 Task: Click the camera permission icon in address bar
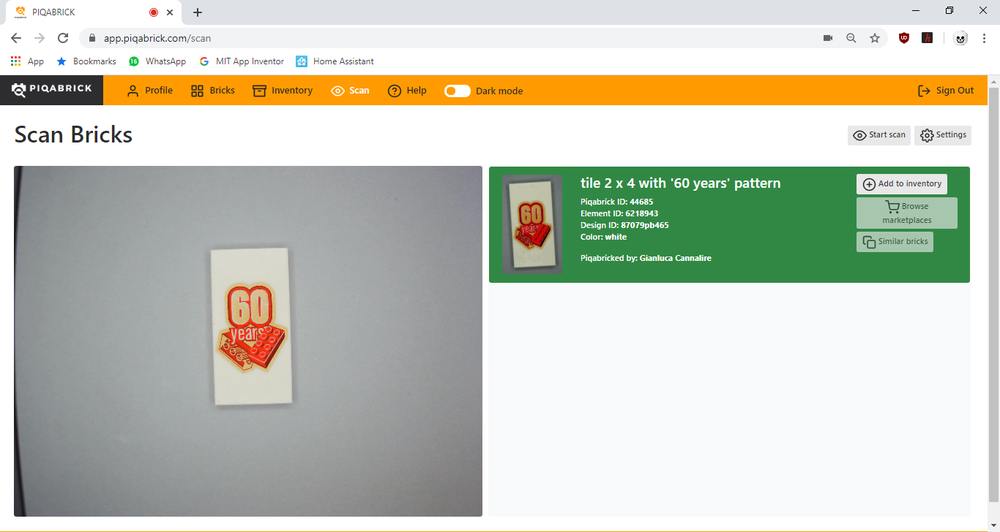pos(828,38)
